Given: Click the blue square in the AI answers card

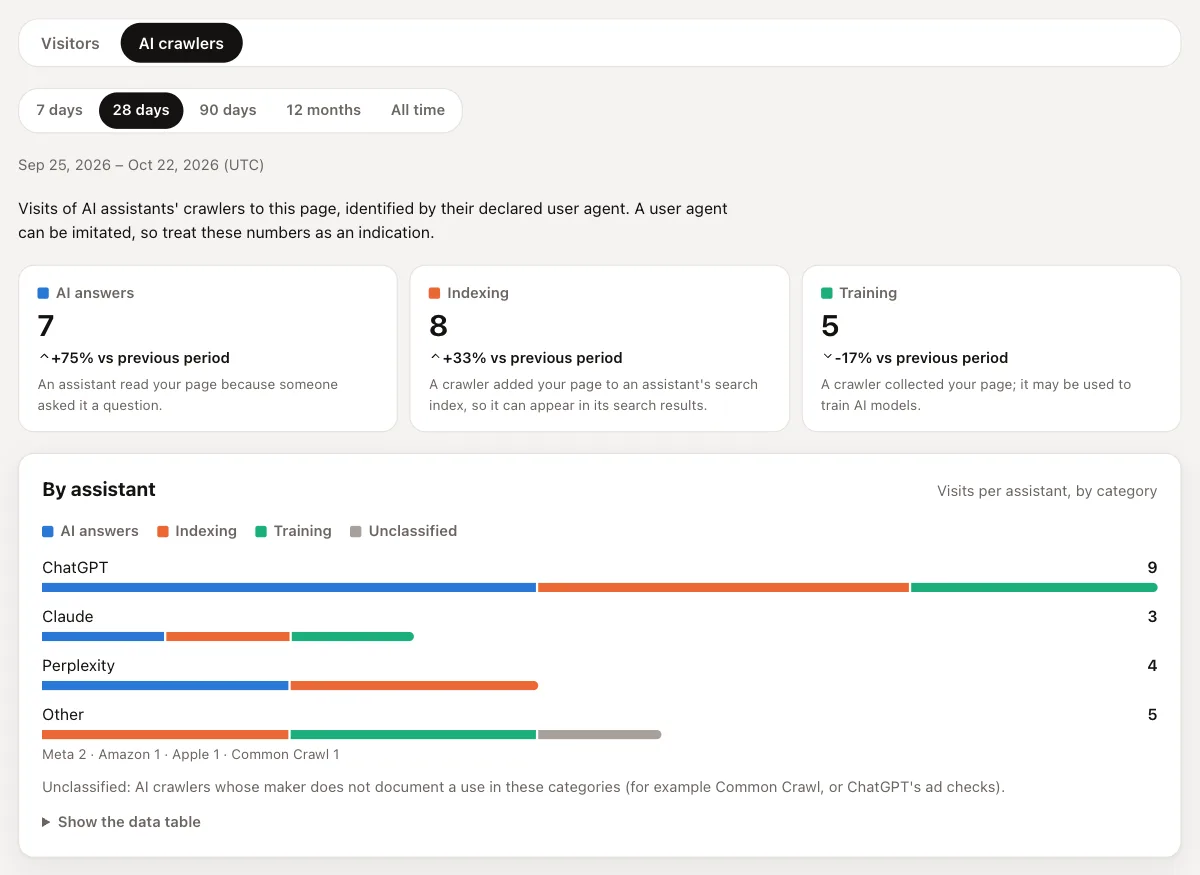Looking at the screenshot, I should click(x=43, y=293).
